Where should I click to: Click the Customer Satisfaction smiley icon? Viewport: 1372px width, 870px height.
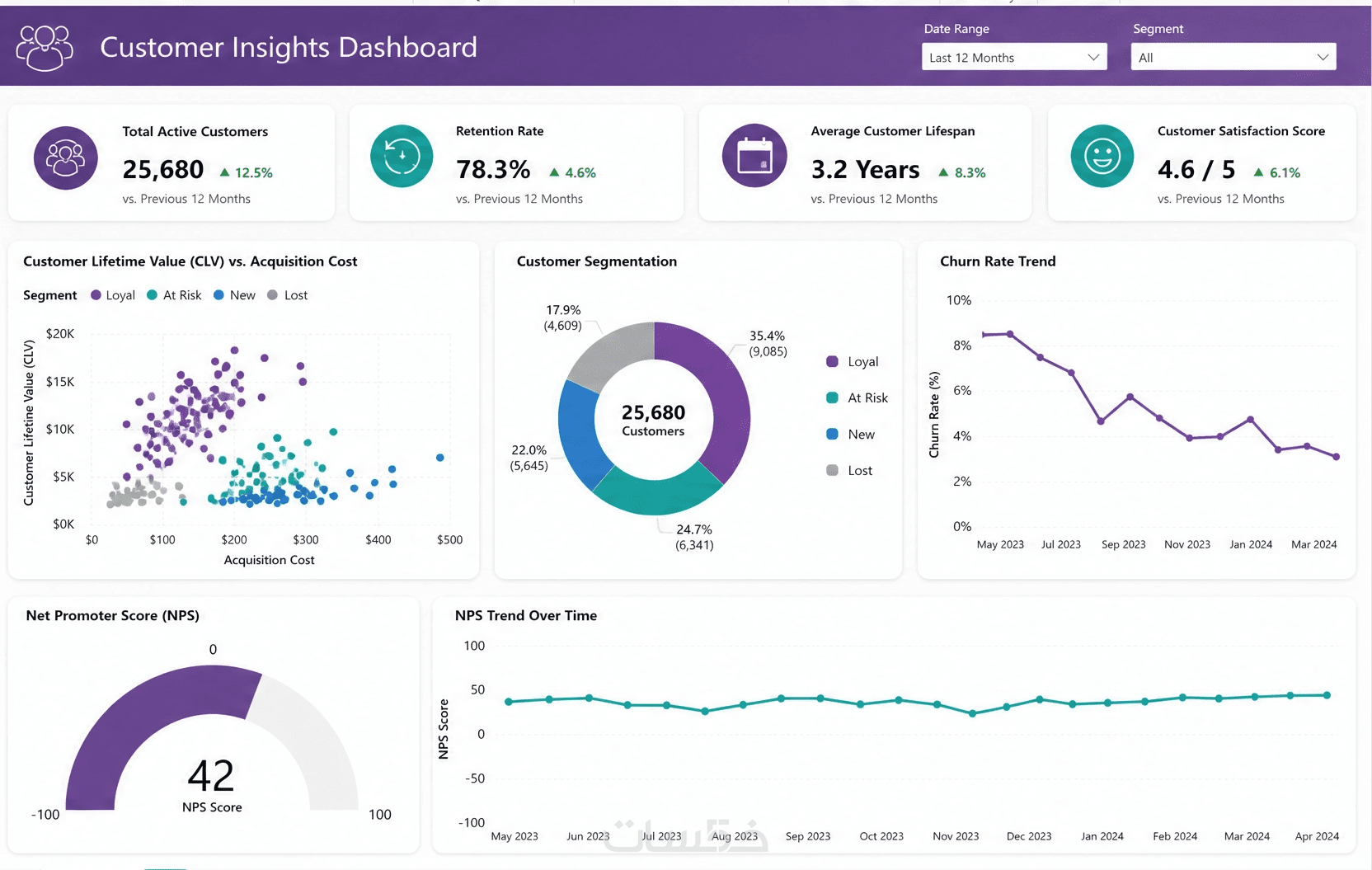tap(1102, 156)
